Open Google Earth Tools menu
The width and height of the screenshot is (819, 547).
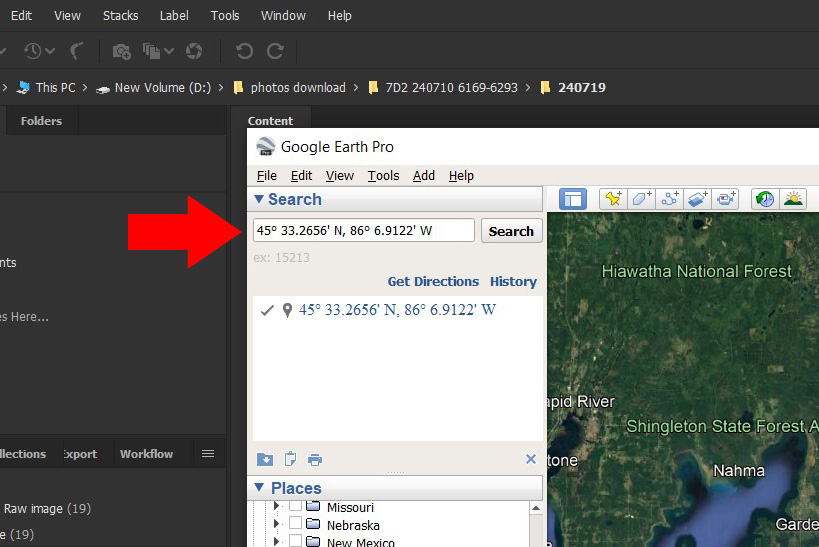(383, 176)
